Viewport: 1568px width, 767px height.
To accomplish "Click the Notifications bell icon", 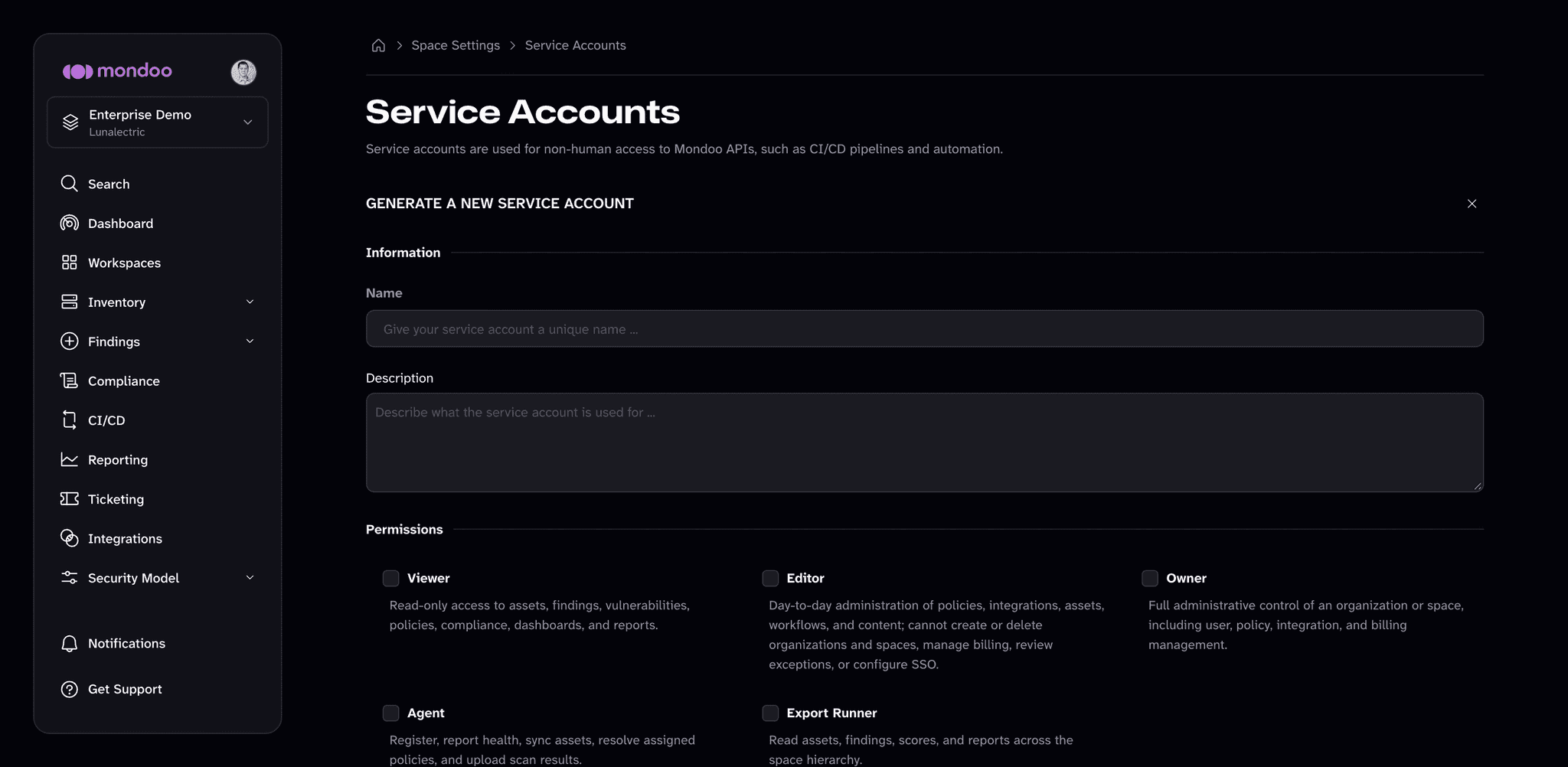I will [69, 644].
